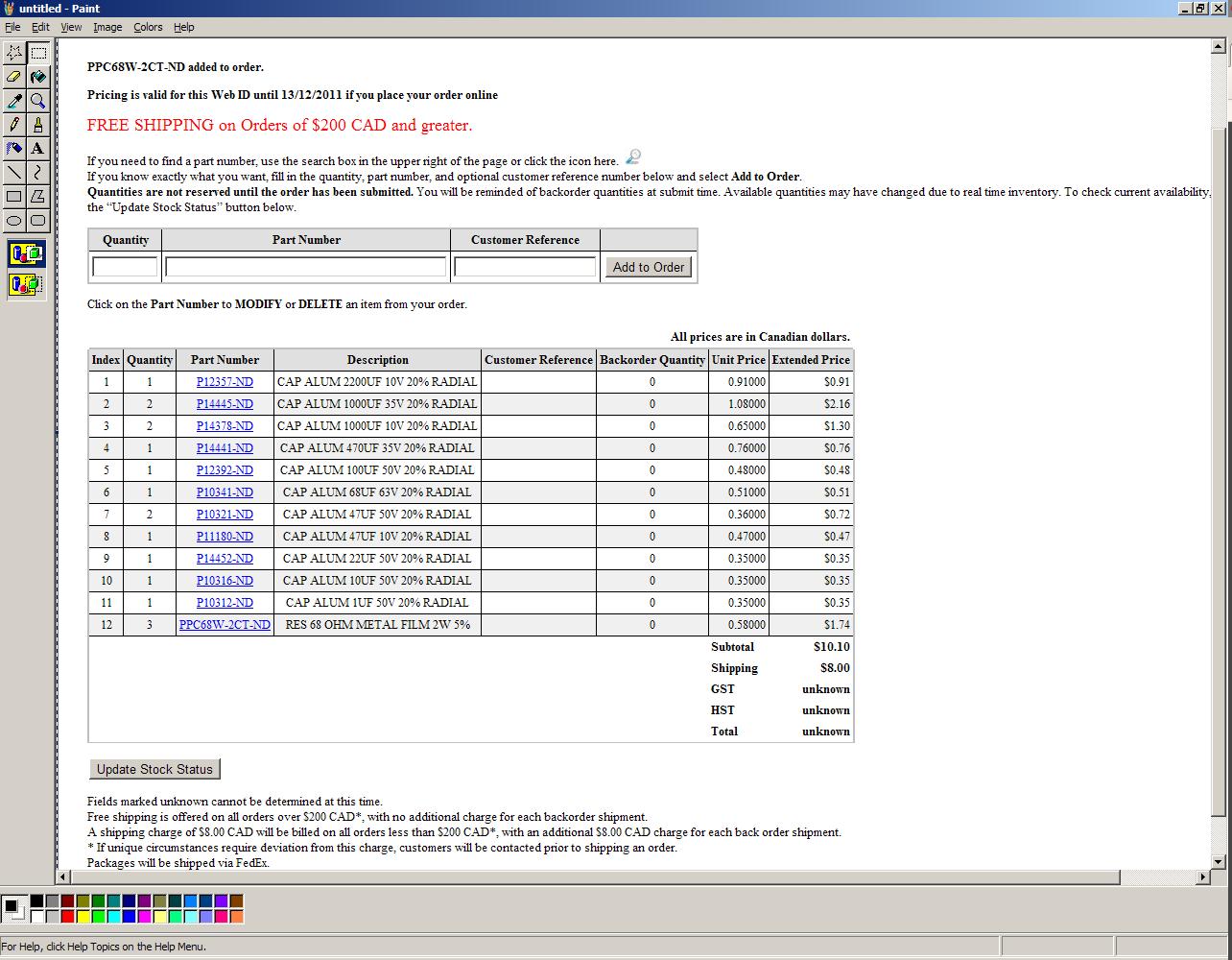Open the Colors menu
The width and height of the screenshot is (1232, 960).
pos(148,27)
